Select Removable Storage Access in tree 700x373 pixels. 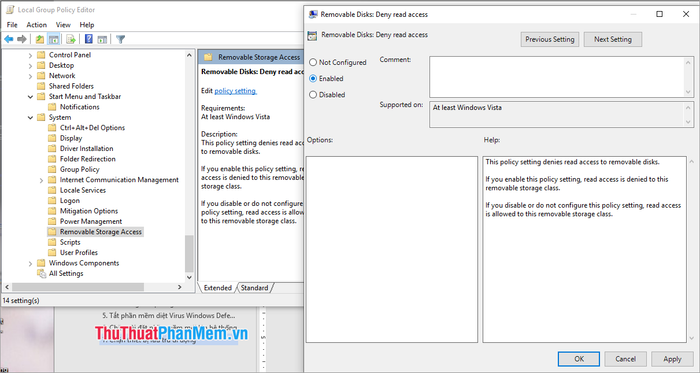(100, 232)
